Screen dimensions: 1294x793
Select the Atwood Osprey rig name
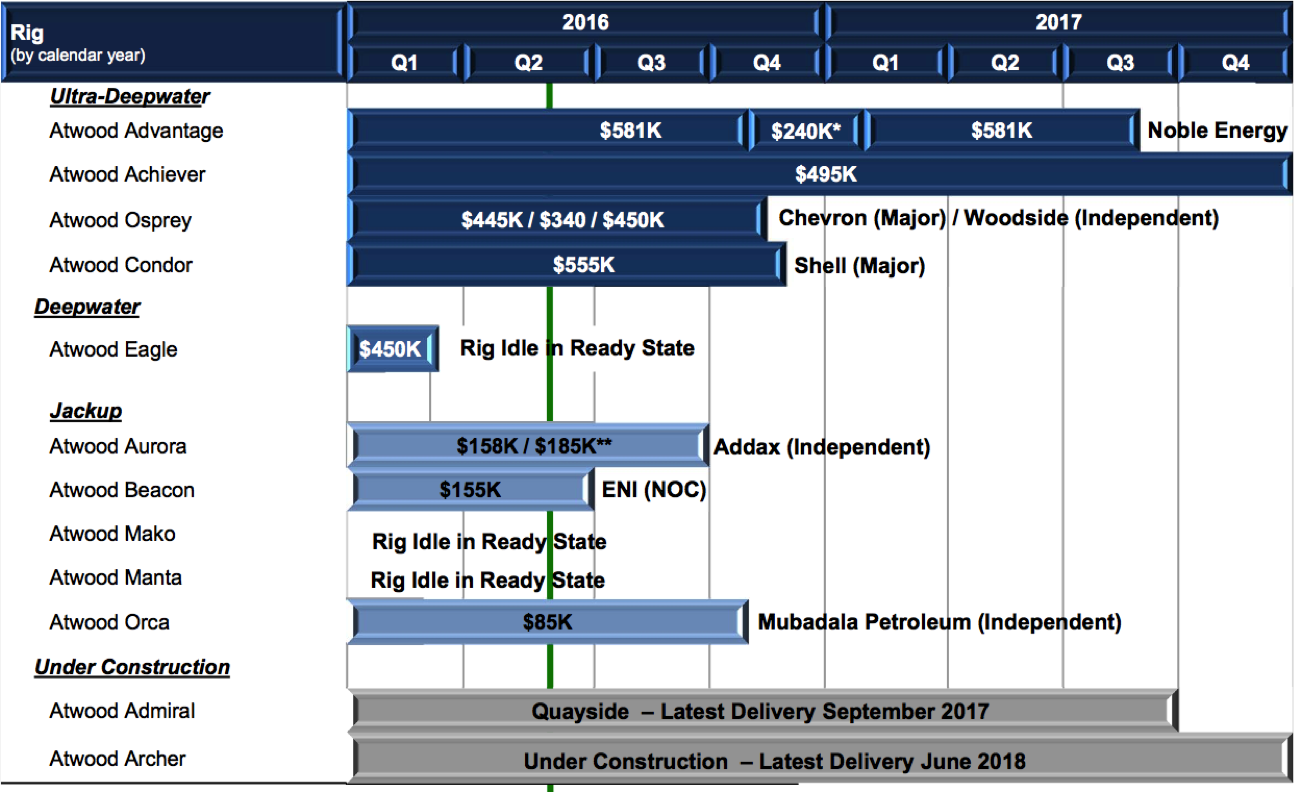coord(120,220)
